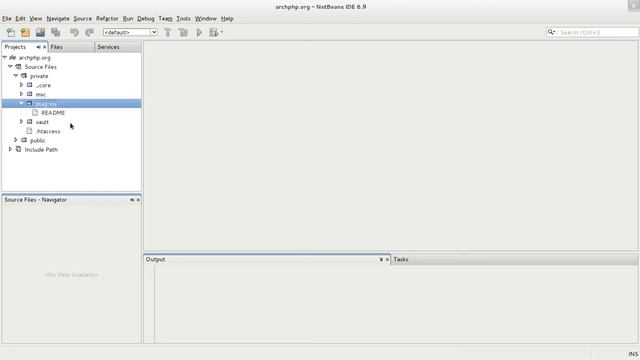This screenshot has width=640, height=360.
Task: Click the Open Project toolbar icon
Action: click(40, 32)
